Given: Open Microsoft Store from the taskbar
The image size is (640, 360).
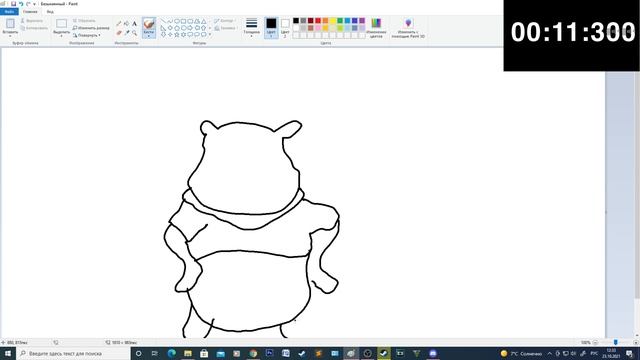Looking at the screenshot, I should (204, 353).
